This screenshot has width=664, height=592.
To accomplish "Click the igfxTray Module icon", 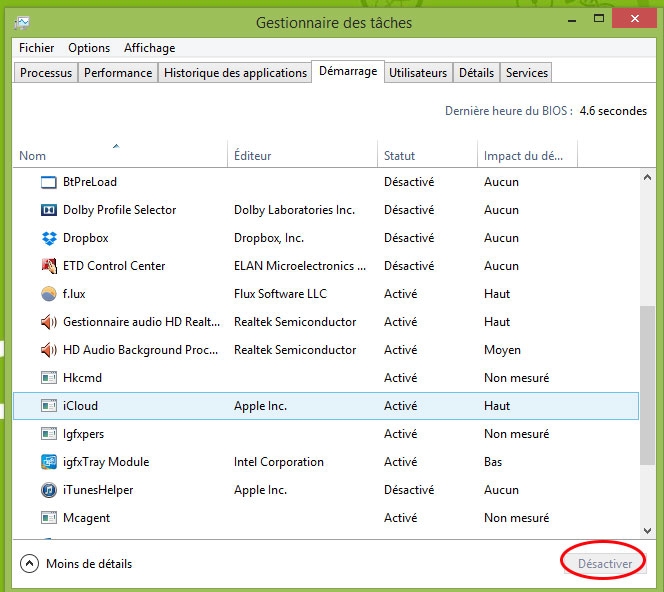I will point(49,462).
